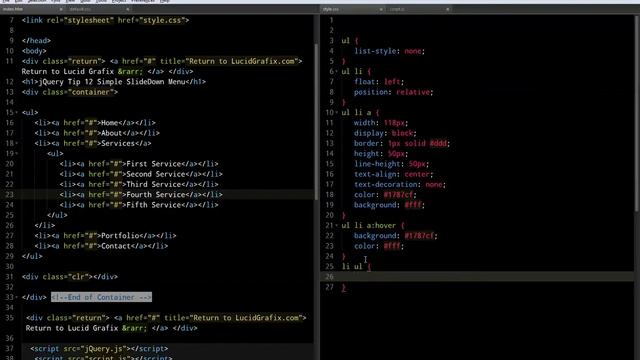Screen dimensions: 640x360
Task: Fold the nested ul at line 19
Action: coord(16,153)
